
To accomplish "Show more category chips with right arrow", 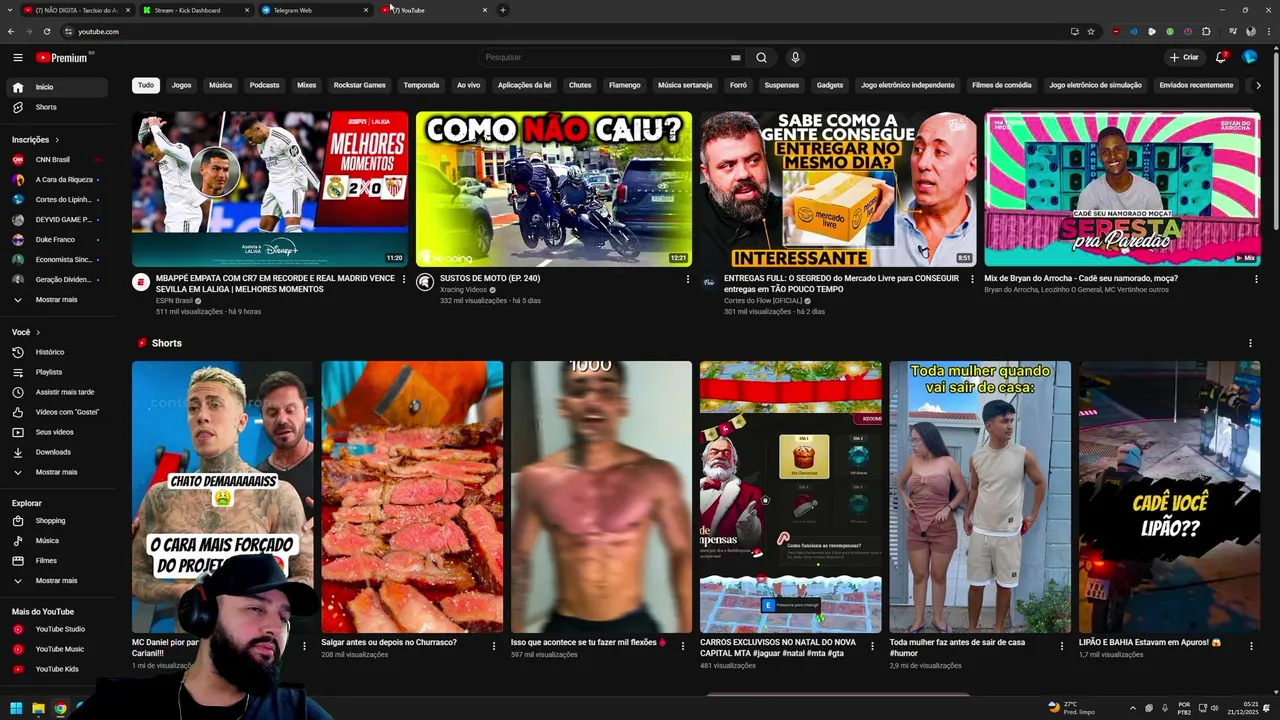I will pyautogui.click(x=1258, y=85).
